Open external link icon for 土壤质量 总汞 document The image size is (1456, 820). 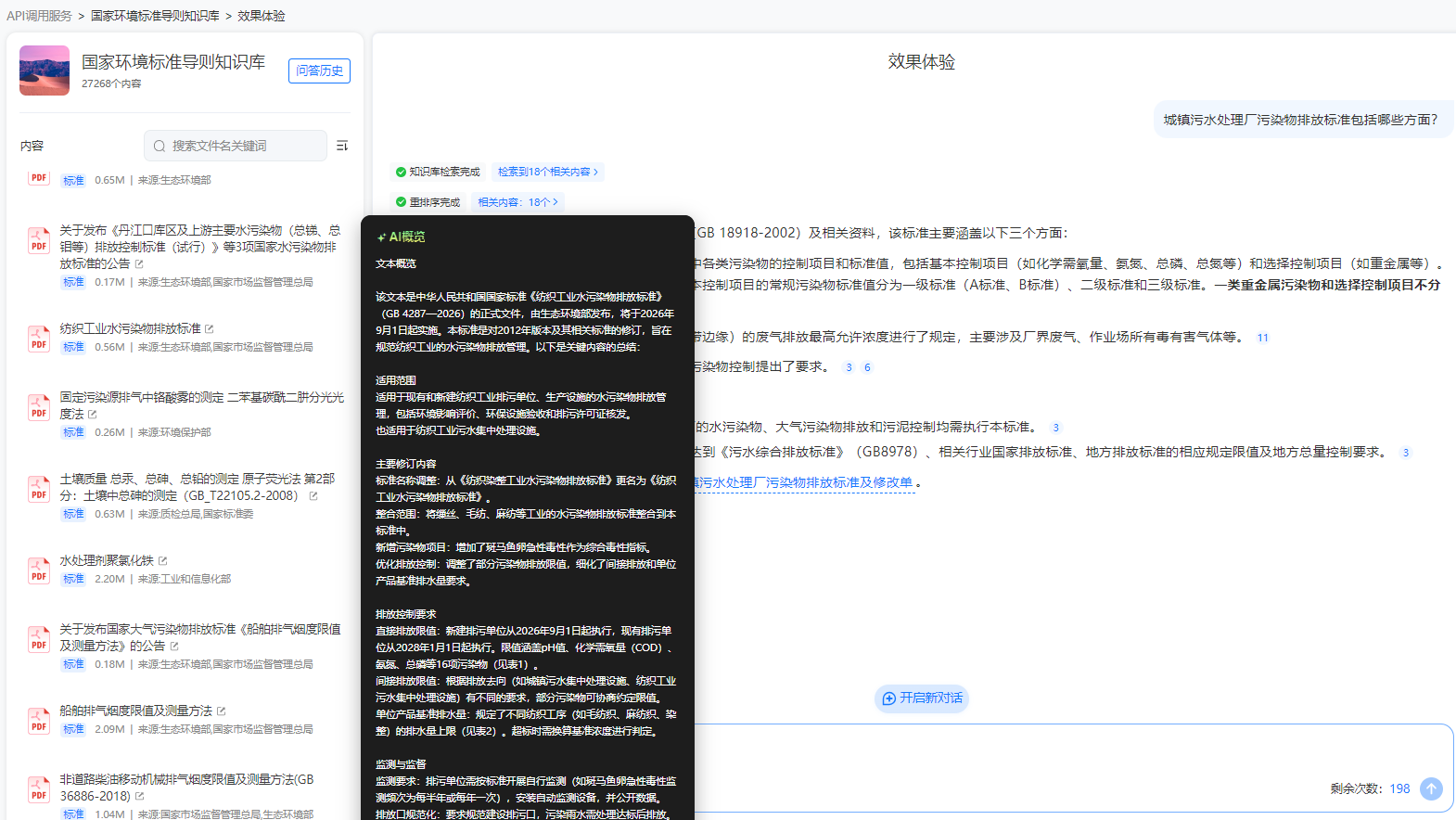[x=313, y=496]
